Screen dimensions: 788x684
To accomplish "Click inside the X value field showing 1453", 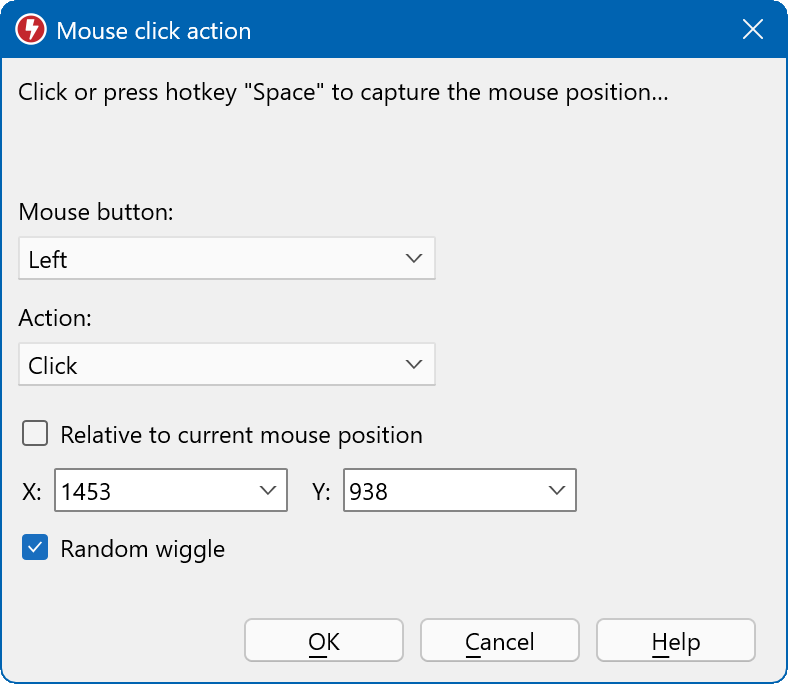I will [x=150, y=491].
